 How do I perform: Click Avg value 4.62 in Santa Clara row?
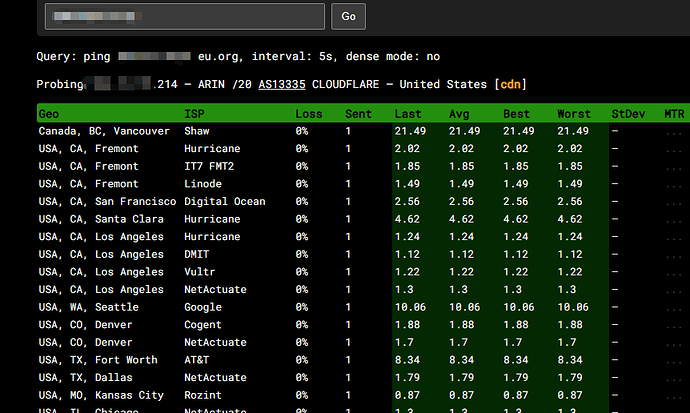[x=461, y=219]
